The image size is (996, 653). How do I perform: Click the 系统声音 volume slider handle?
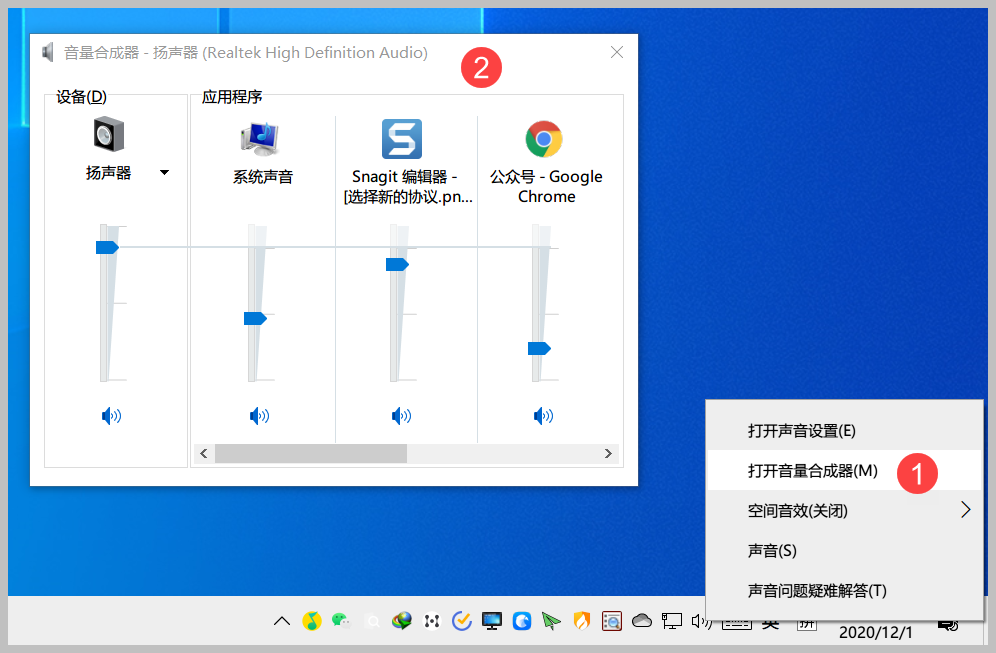pos(254,318)
